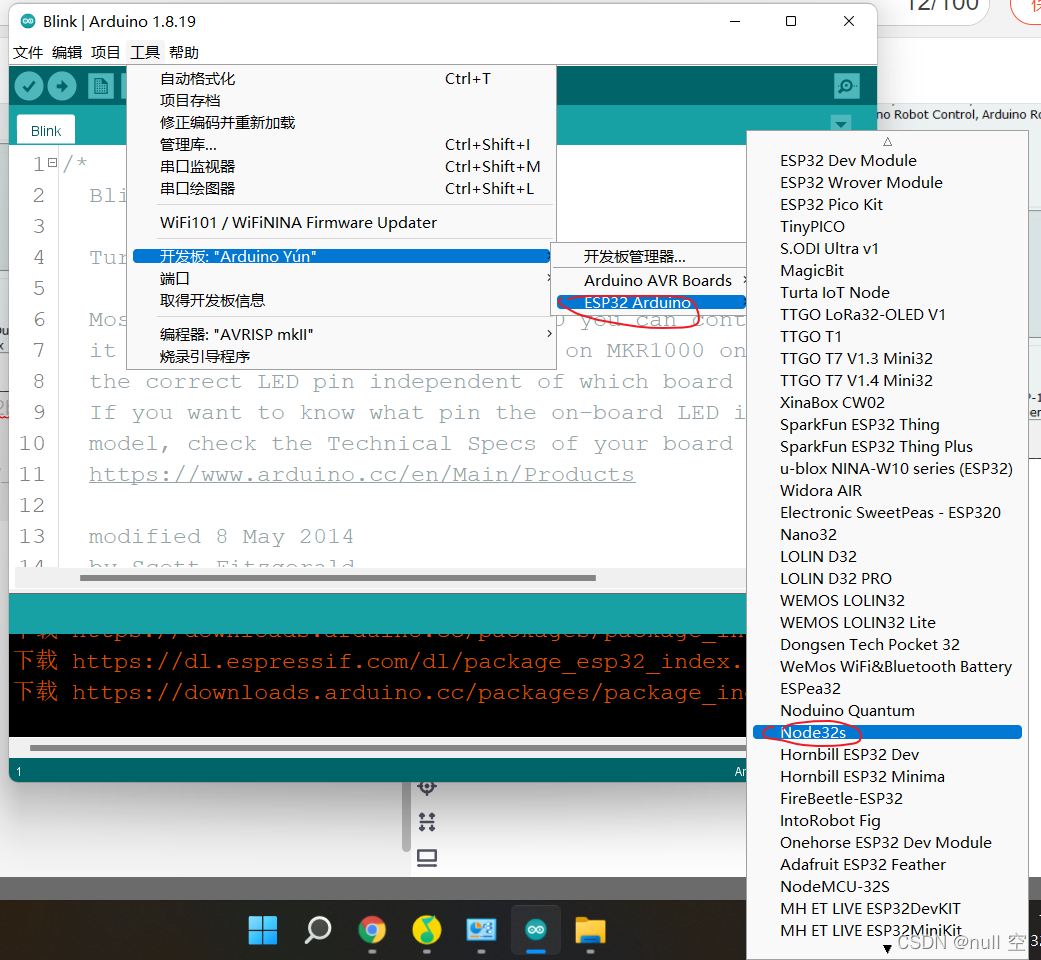
Task: Open the control panel app in taskbar
Action: pos(481,929)
